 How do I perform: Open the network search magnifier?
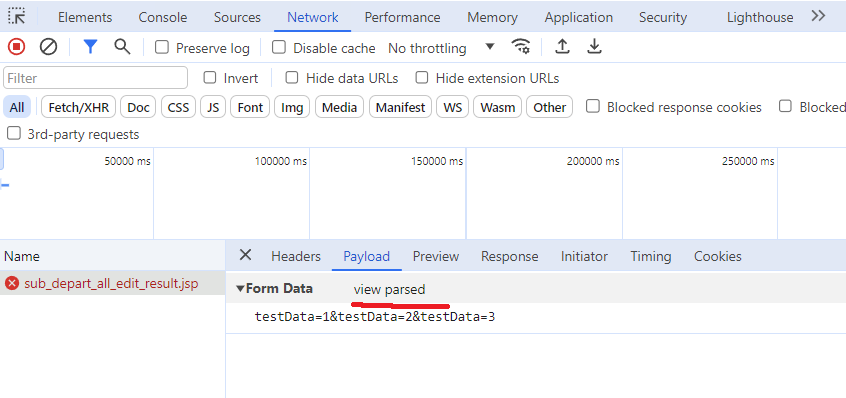point(122,47)
